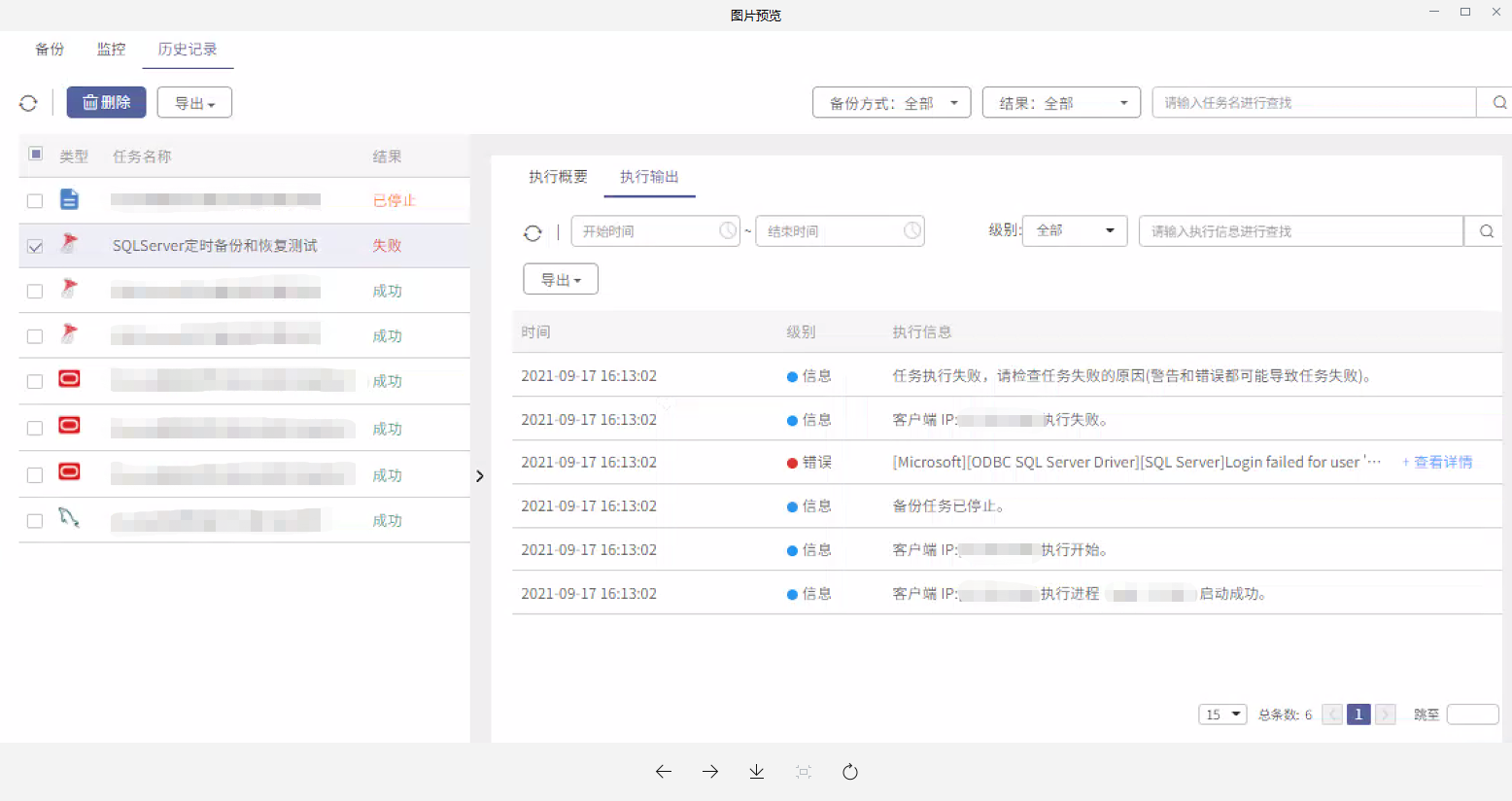
Task: Open the 执行概要 tab
Action: click(558, 176)
